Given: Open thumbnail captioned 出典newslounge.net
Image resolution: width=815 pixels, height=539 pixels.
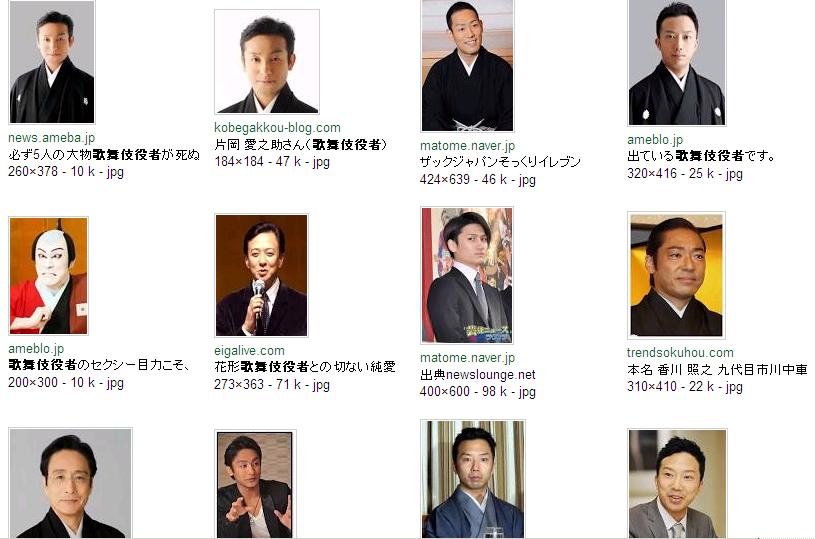Looking at the screenshot, I should pos(467,275).
